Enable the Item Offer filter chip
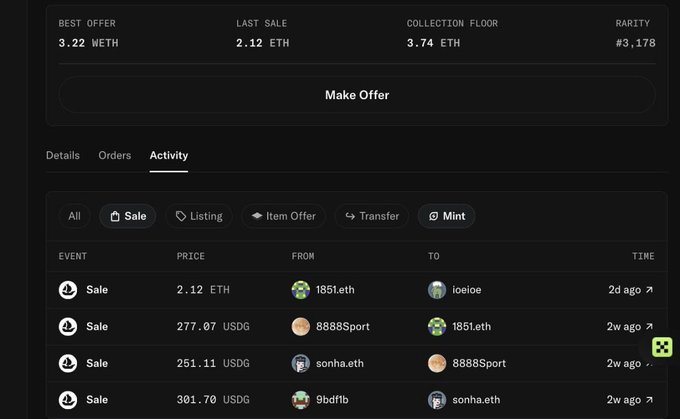The height and width of the screenshot is (419, 680). (x=284, y=216)
